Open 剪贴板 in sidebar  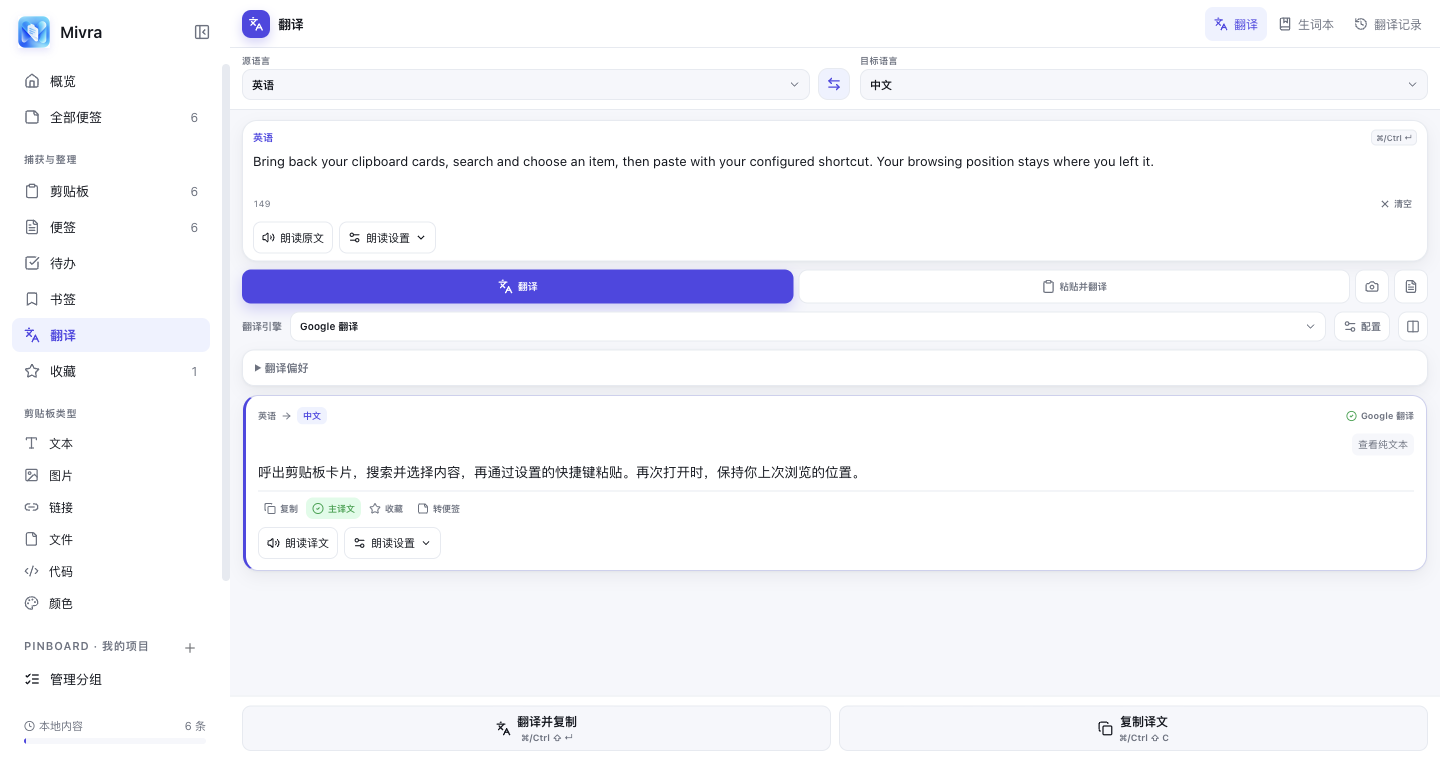(111, 191)
